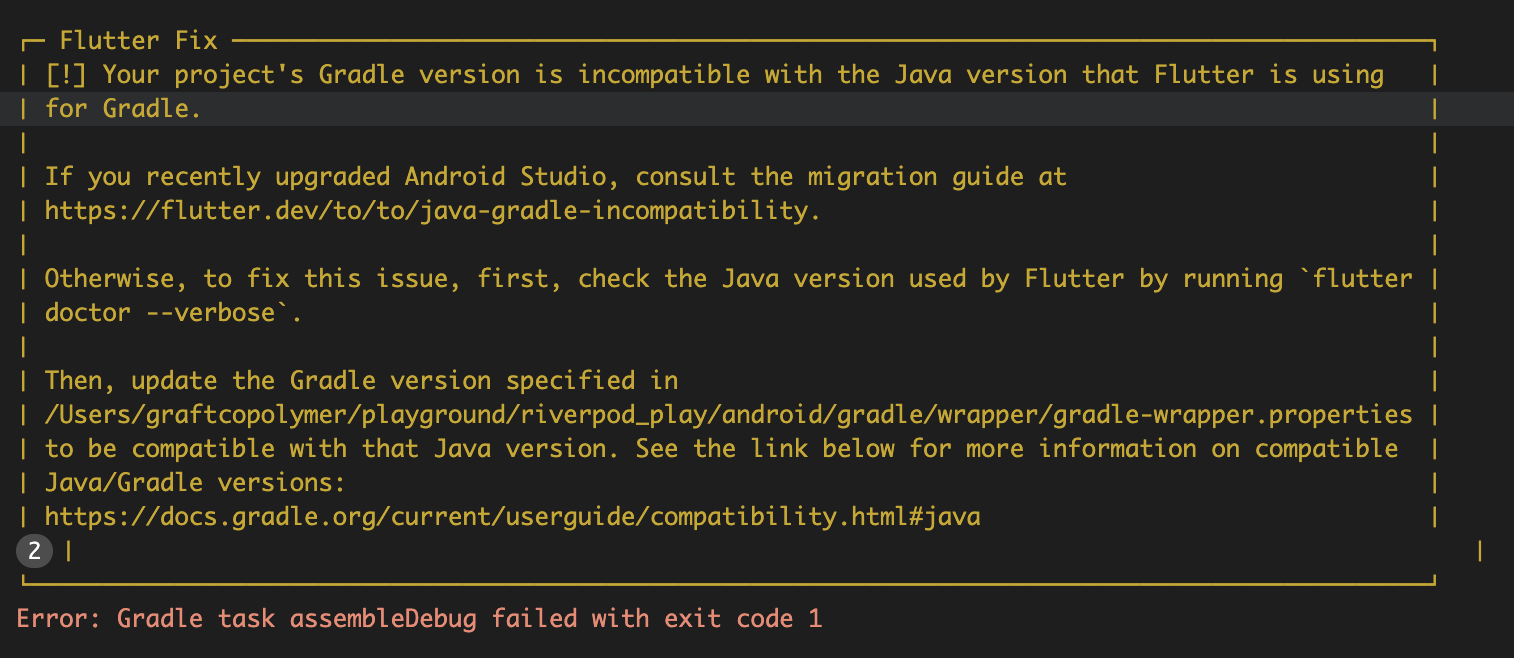
Task: Open the docs.gradle.org compatibility.html link
Action: [512, 517]
